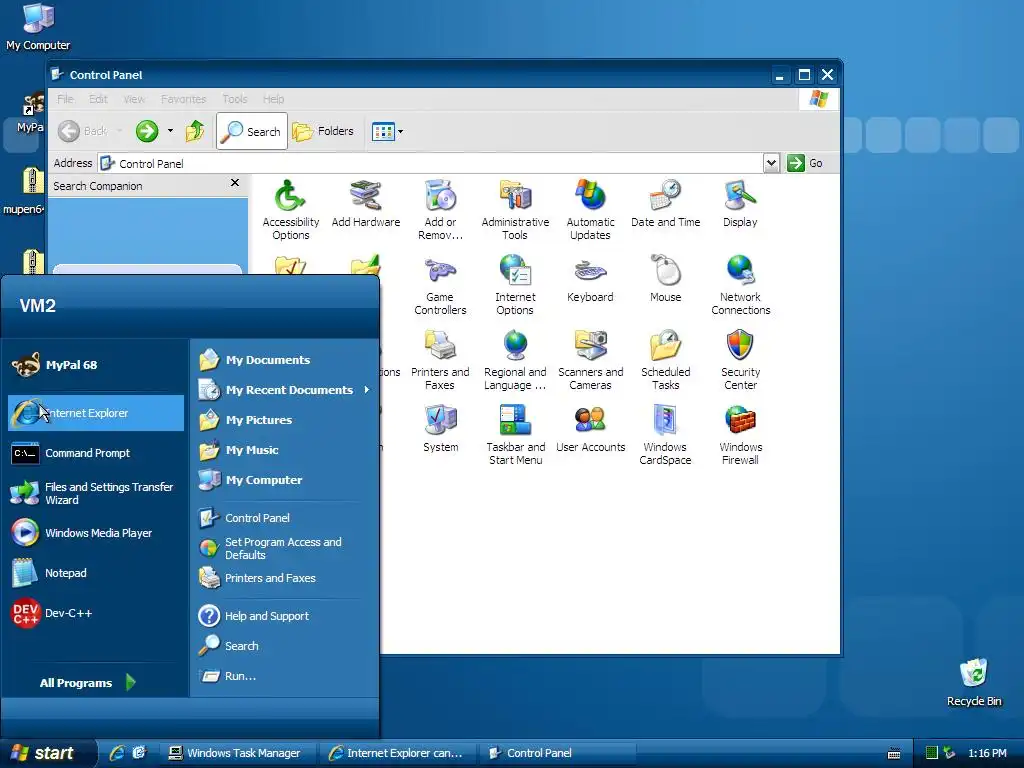Open Date and Time settings icon

(x=665, y=204)
